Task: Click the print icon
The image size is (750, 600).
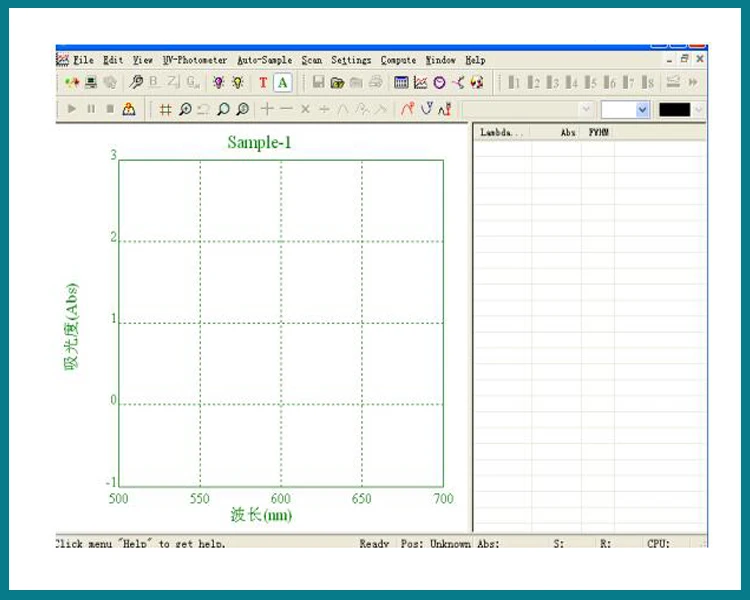Action: 375,82
